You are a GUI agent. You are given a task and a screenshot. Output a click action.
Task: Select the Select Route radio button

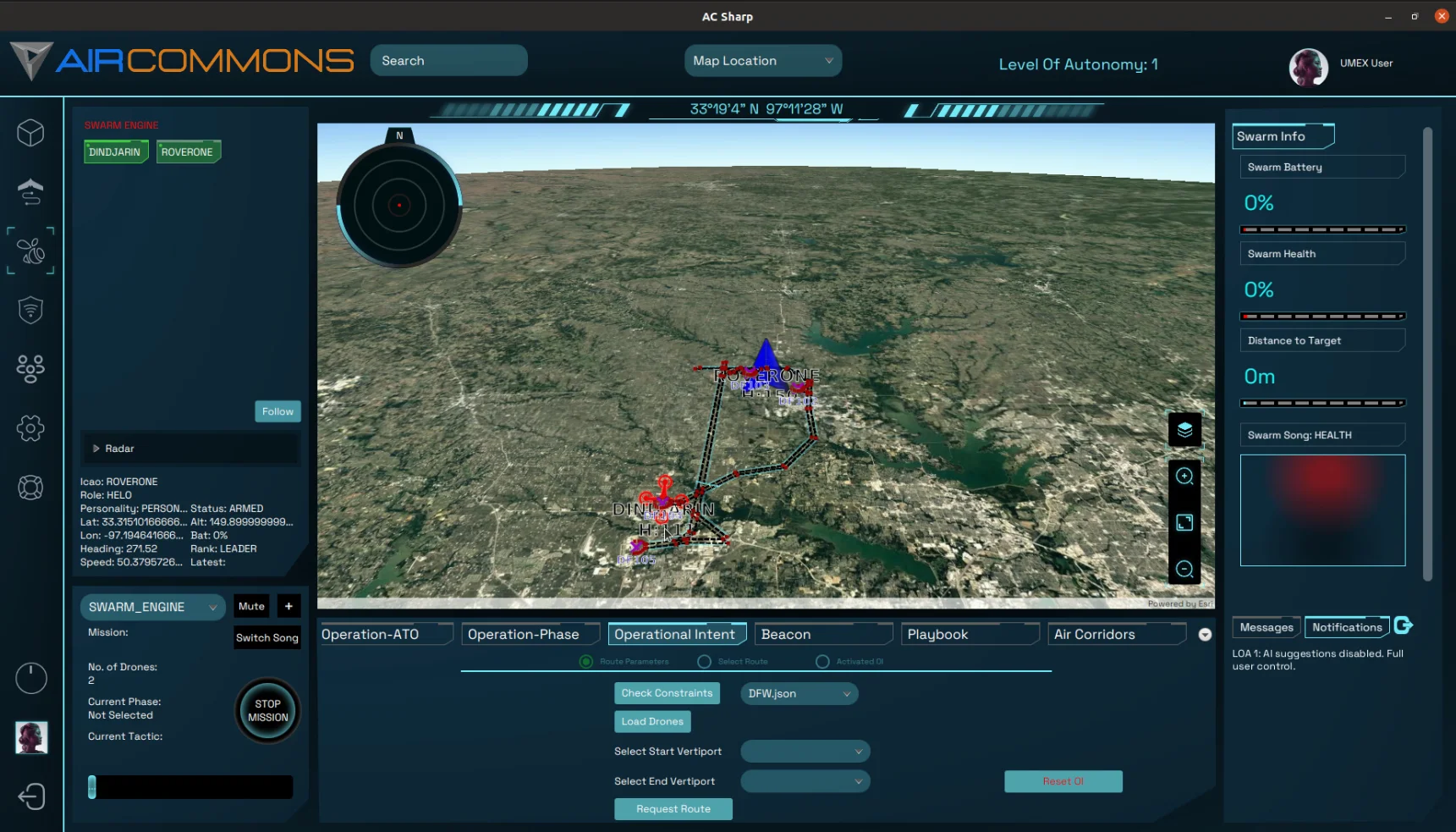click(704, 662)
